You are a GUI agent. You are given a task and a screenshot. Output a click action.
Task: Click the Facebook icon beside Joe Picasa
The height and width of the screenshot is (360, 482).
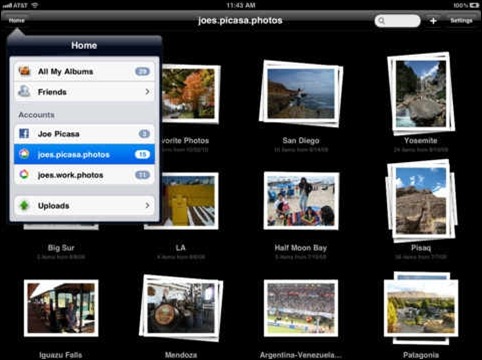click(24, 134)
